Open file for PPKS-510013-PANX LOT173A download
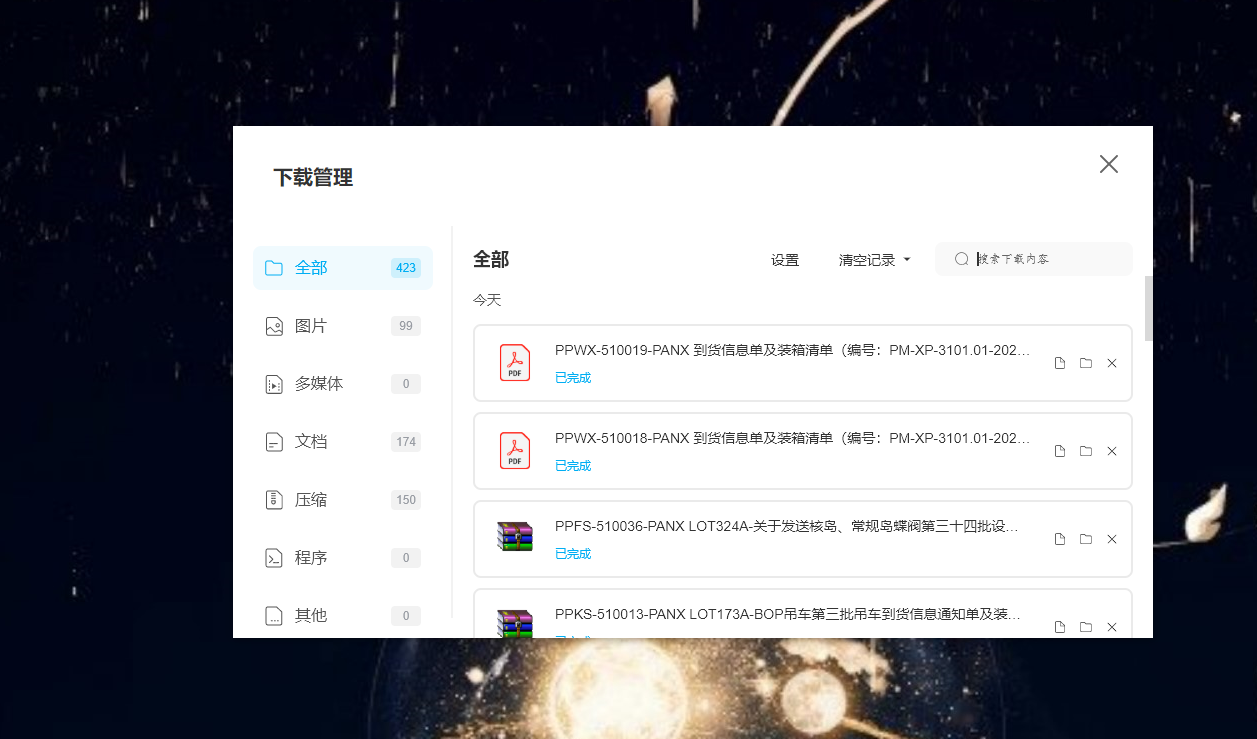This screenshot has width=1257, height=739. (x=1060, y=627)
